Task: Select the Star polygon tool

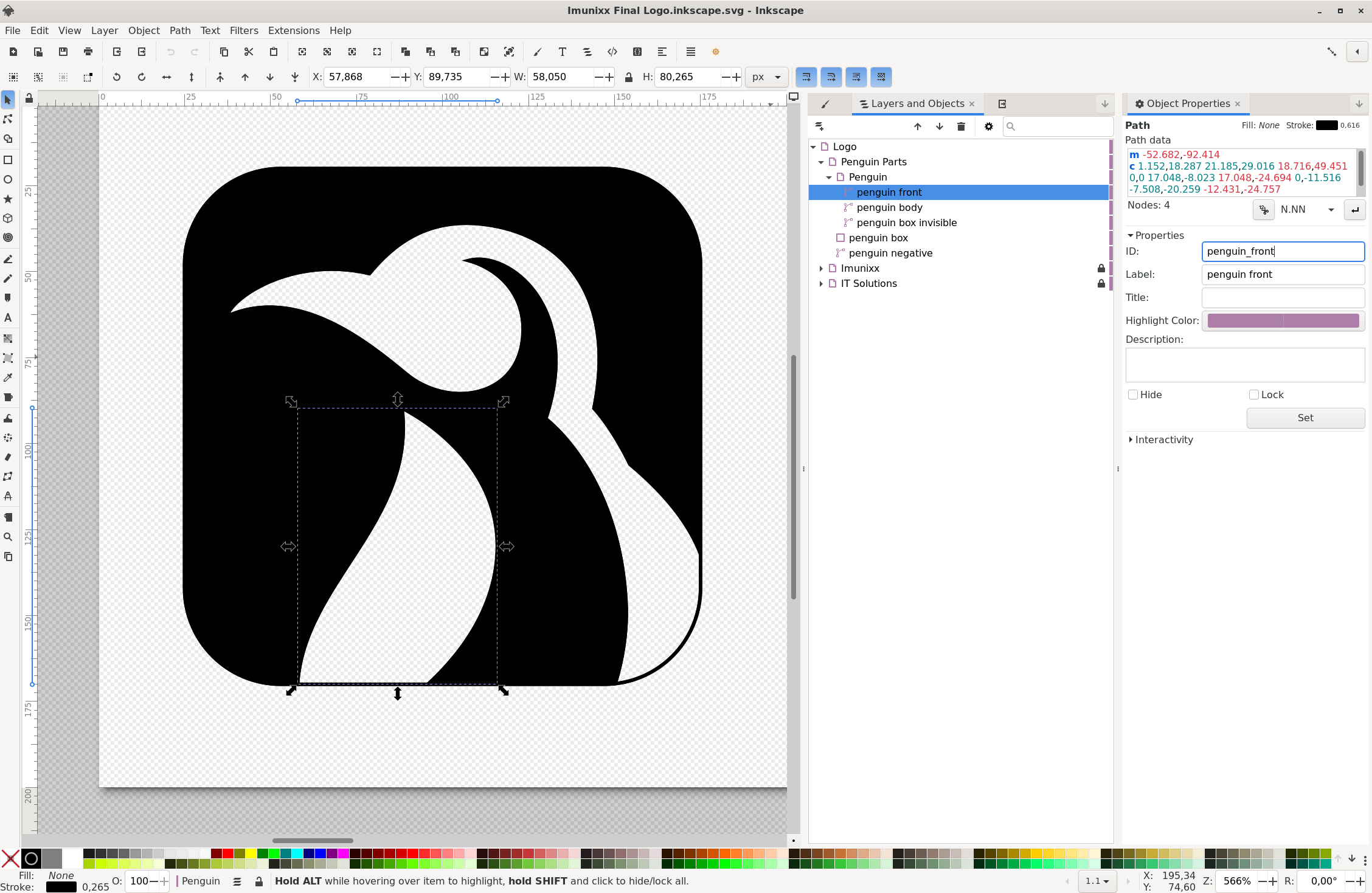Action: 8,199
